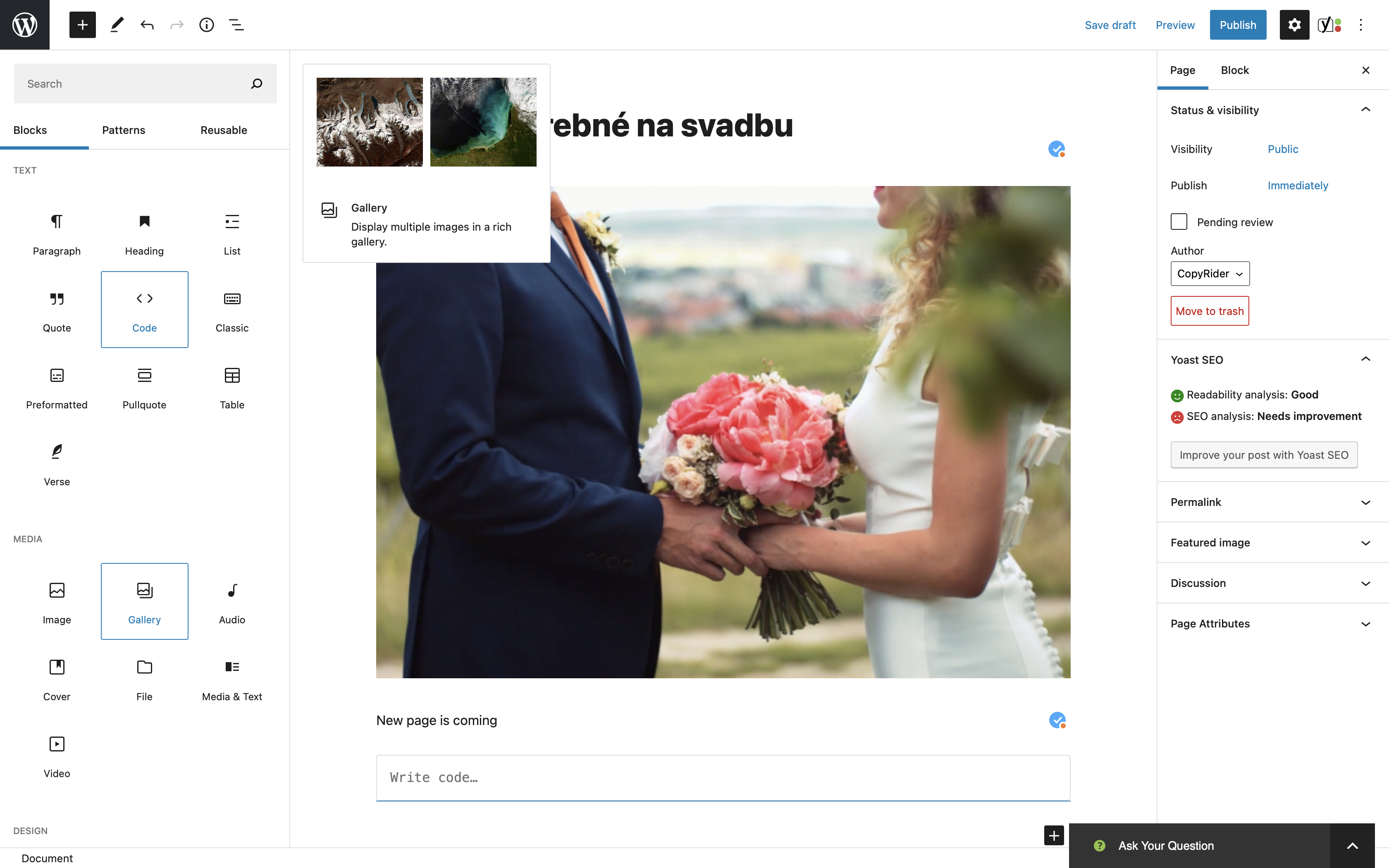
Task: Switch to the Block tab
Action: tap(1235, 70)
